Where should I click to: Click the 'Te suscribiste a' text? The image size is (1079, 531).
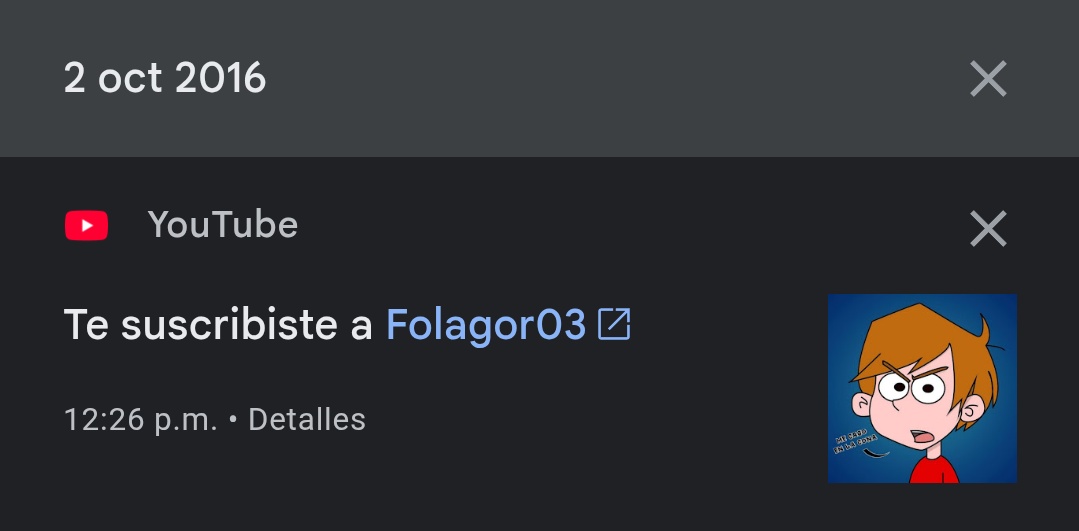(217, 325)
